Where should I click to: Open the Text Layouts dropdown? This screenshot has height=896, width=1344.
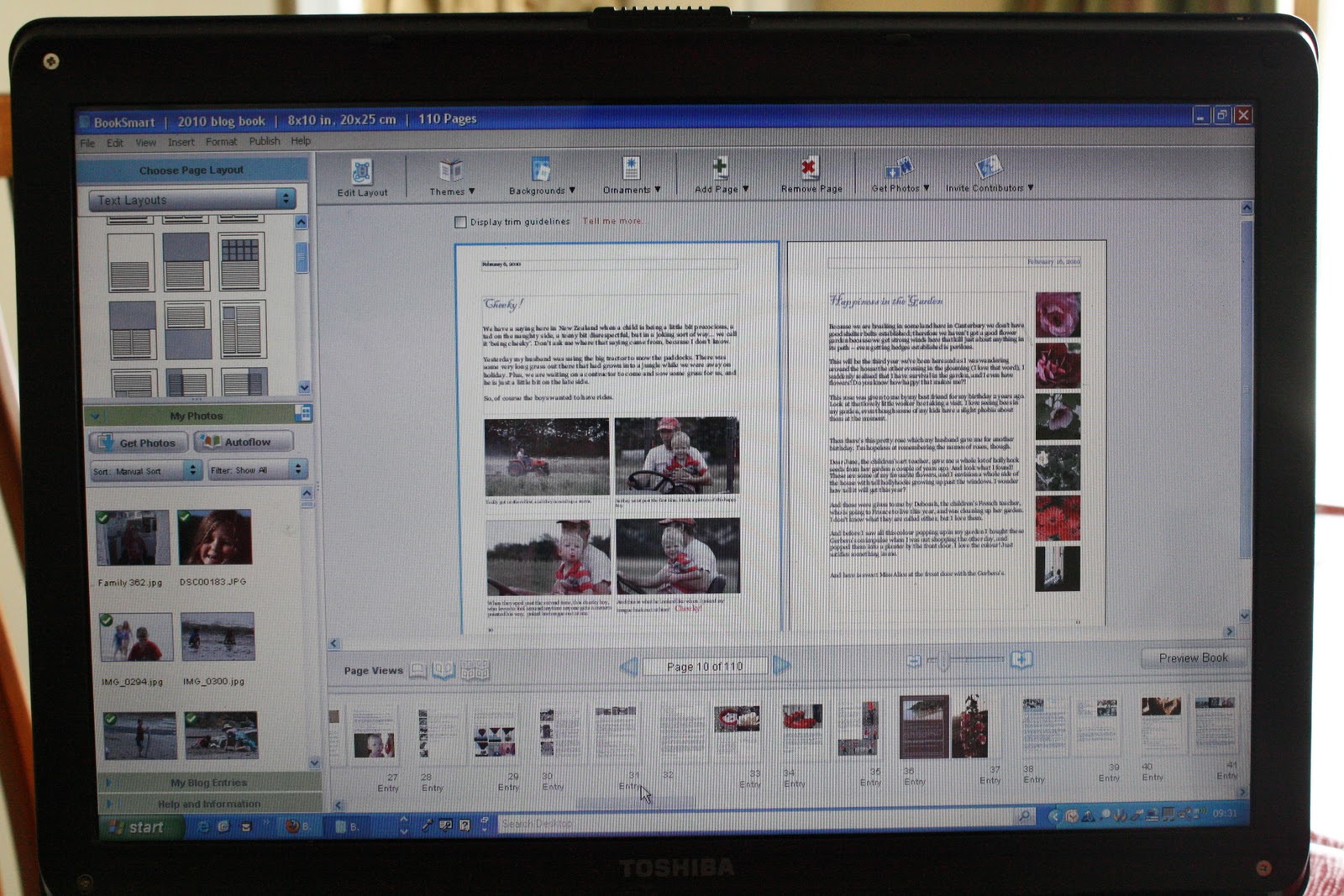193,200
